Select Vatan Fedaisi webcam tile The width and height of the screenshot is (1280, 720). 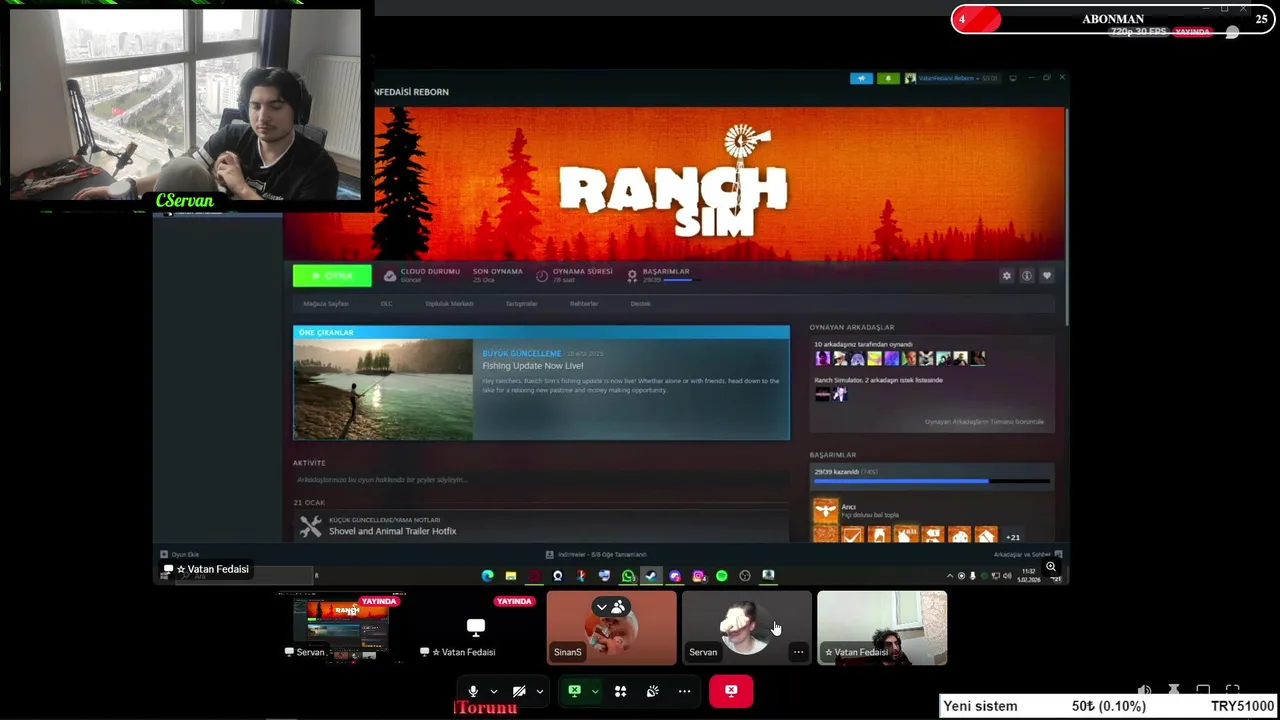tap(882, 627)
